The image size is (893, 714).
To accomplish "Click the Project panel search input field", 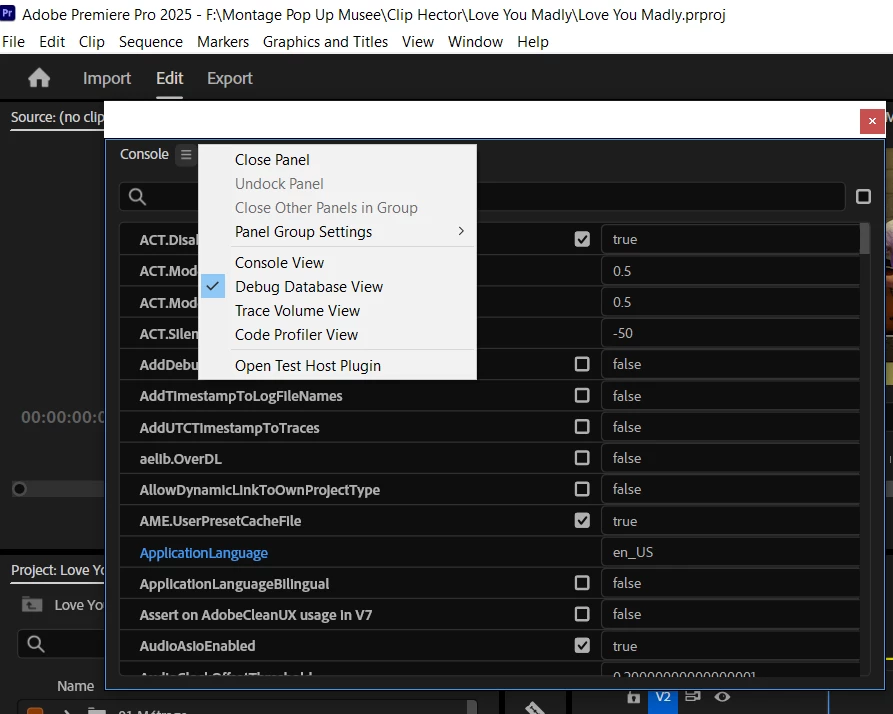I will [x=61, y=644].
